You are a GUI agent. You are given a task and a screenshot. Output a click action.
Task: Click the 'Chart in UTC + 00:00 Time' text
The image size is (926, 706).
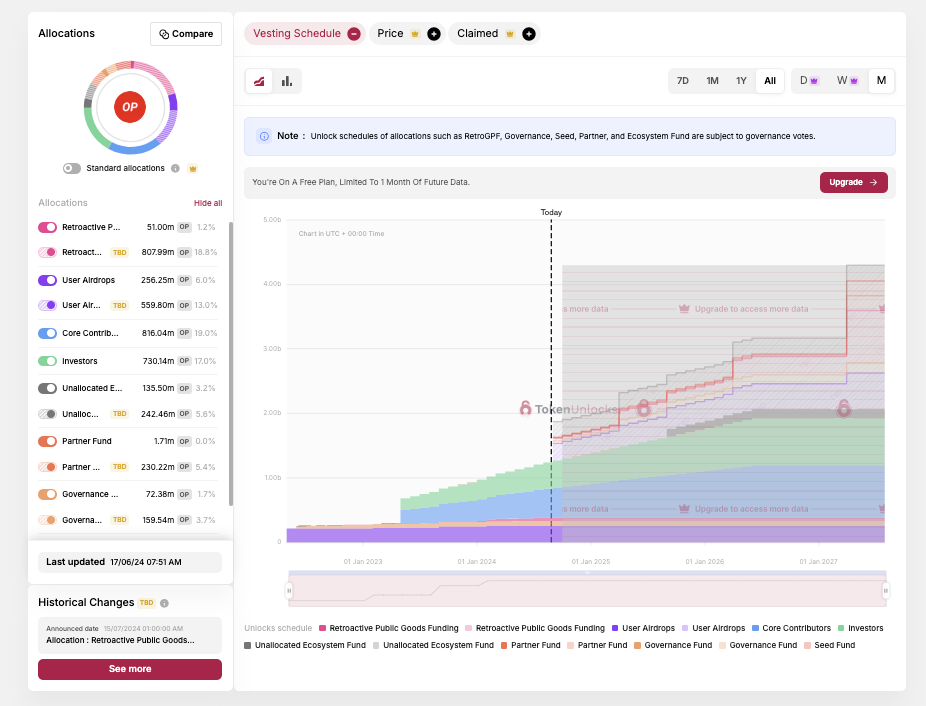point(341,234)
